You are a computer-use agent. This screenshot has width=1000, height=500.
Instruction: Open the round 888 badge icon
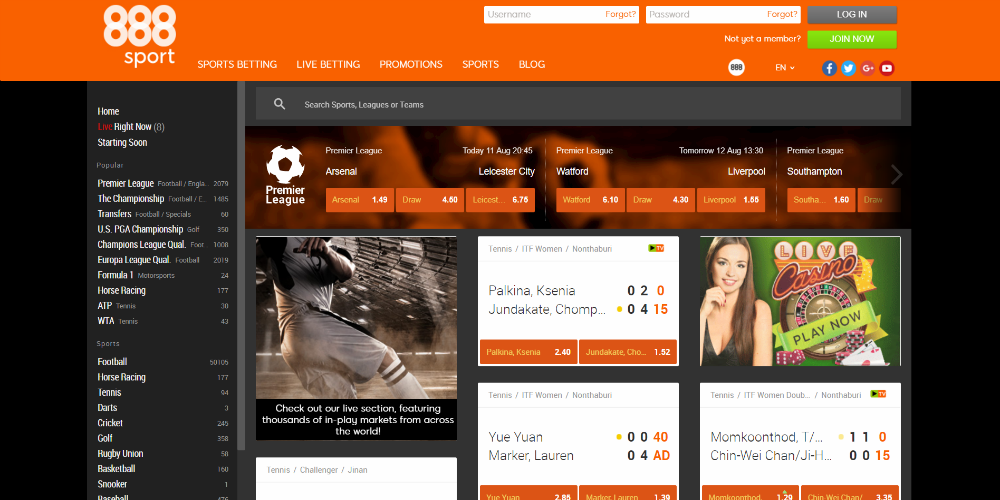pyautogui.click(x=736, y=67)
